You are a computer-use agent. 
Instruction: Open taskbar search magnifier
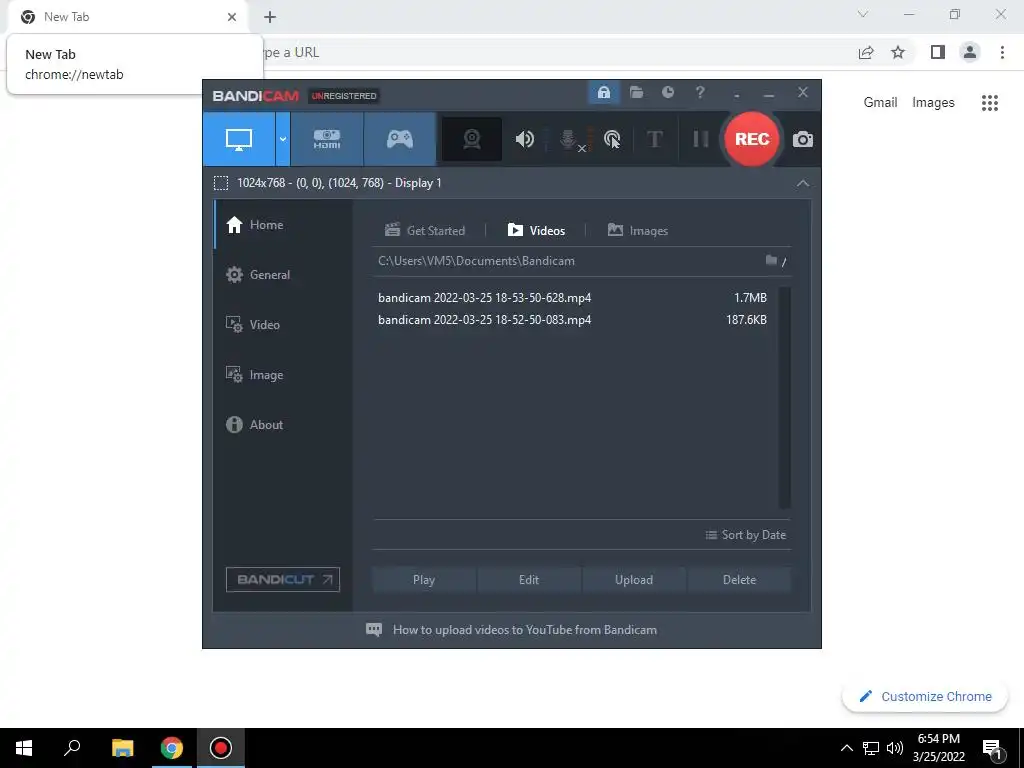click(72, 748)
